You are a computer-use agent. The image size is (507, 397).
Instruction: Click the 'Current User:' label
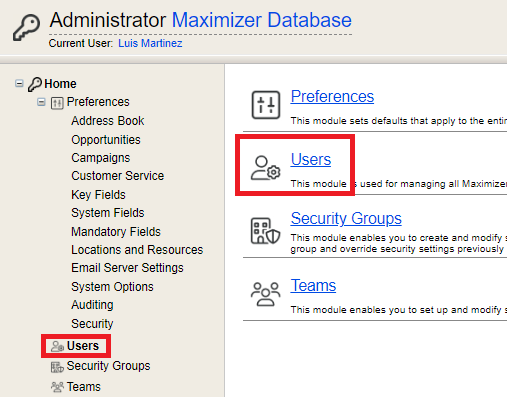tap(81, 43)
